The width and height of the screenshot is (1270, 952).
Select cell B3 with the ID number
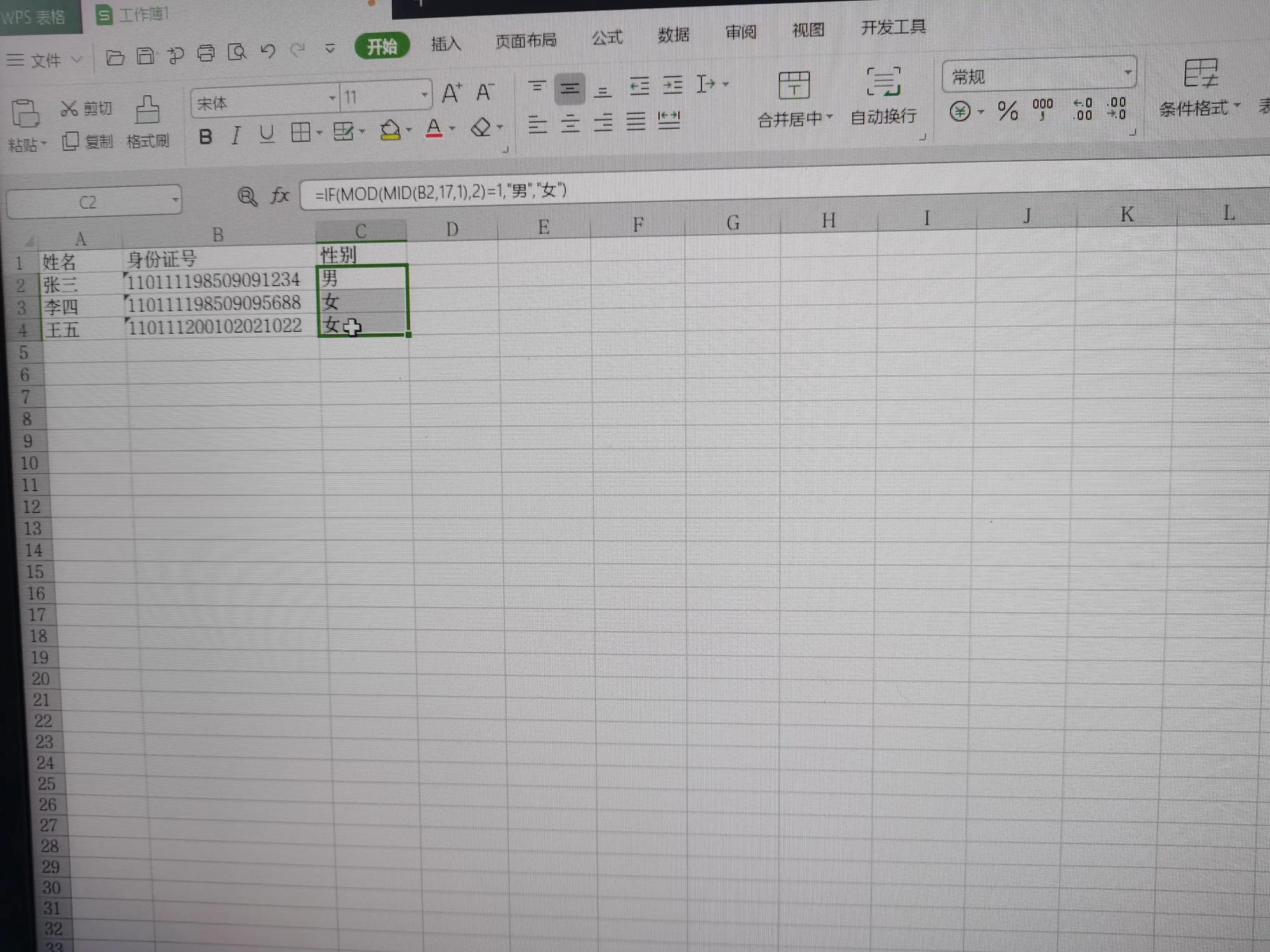[215, 304]
